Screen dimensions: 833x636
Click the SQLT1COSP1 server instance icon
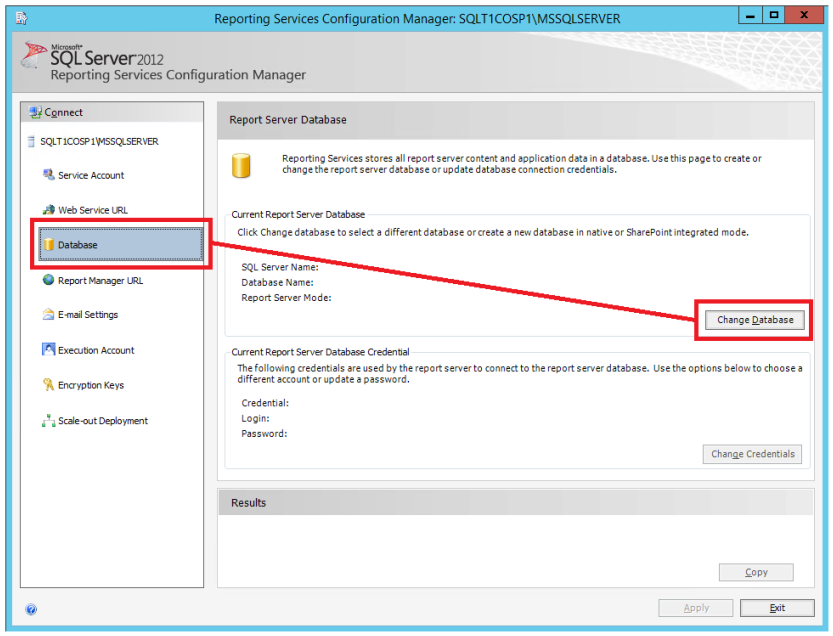click(31, 141)
